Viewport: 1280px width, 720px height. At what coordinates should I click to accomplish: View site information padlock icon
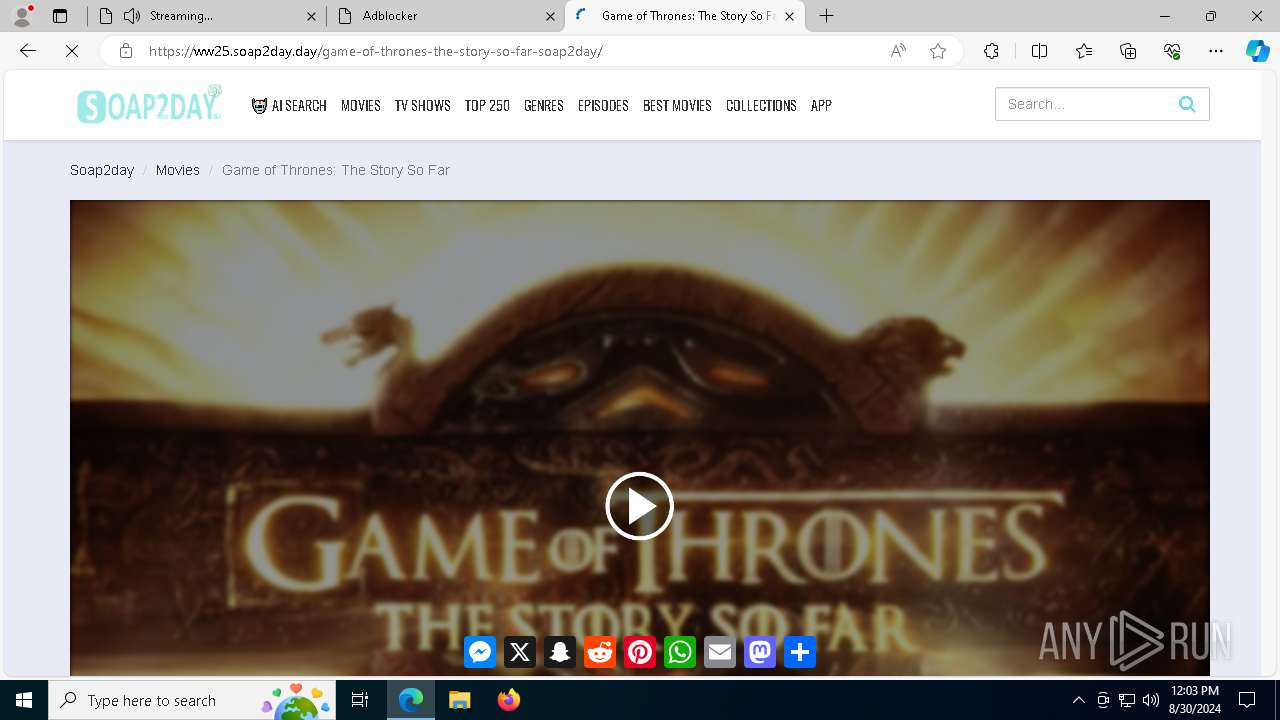pos(126,51)
